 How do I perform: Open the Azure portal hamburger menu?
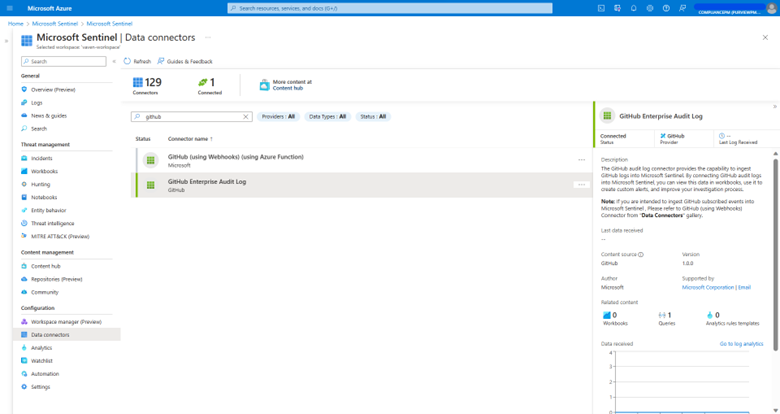tap(9, 8)
